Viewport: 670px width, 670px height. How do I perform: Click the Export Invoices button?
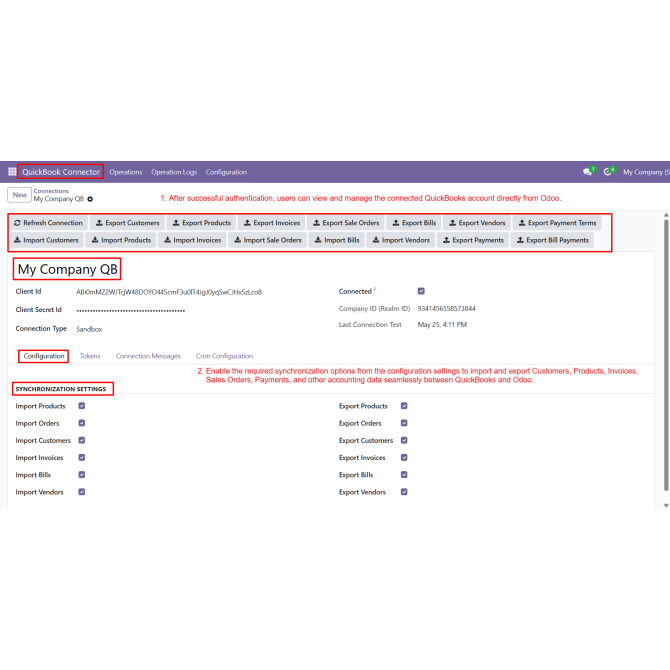click(272, 223)
